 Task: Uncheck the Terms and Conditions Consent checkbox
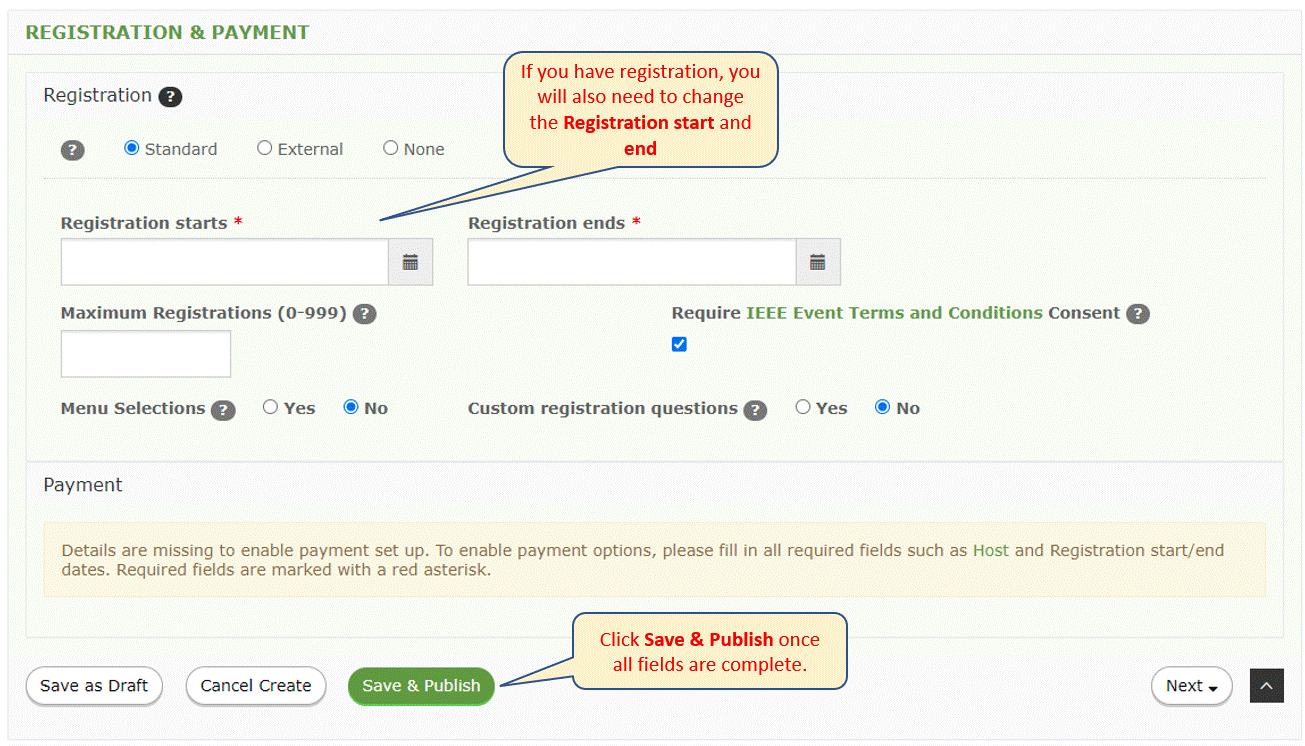[x=679, y=344]
